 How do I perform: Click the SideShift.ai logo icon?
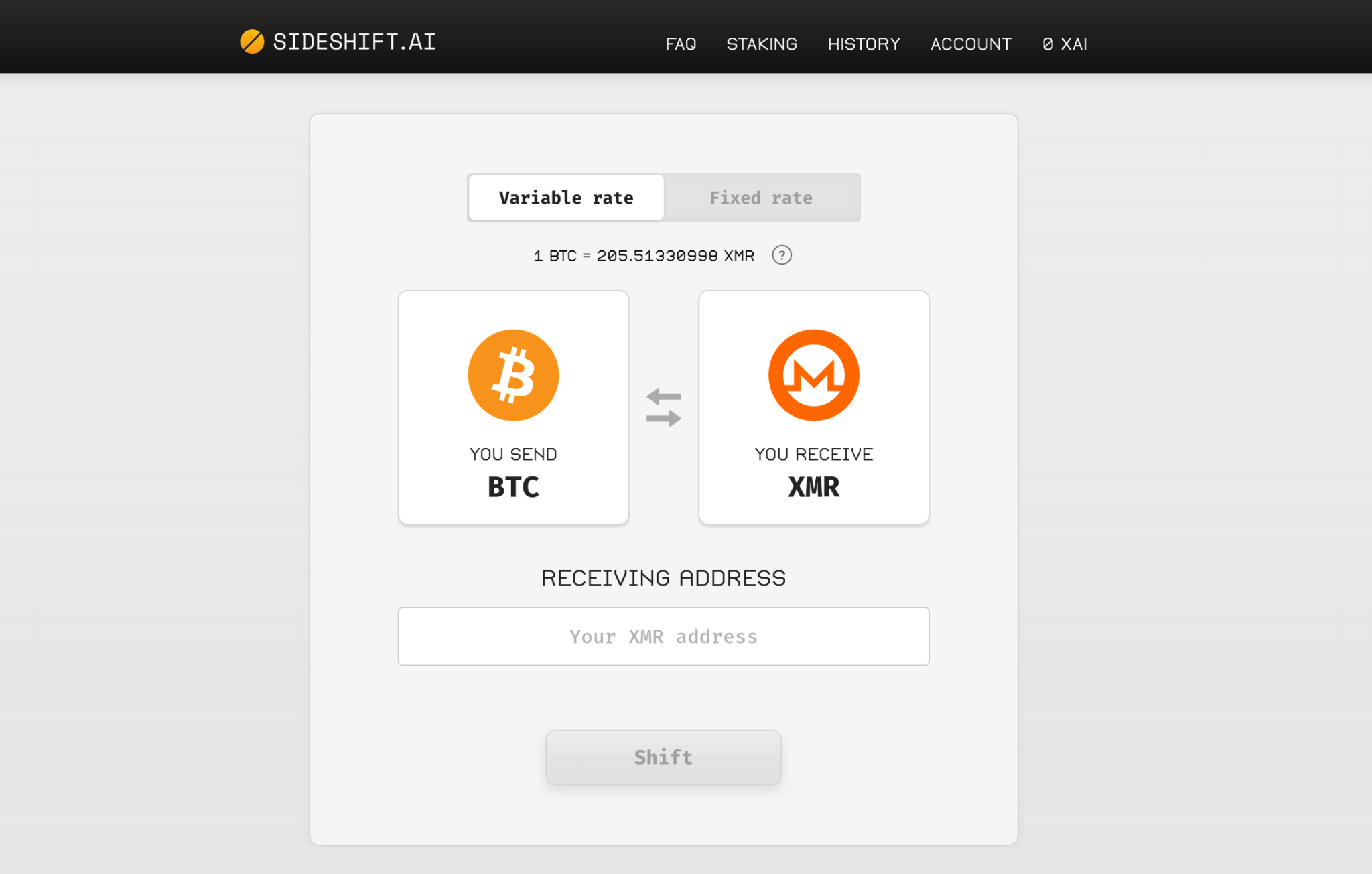coord(252,42)
